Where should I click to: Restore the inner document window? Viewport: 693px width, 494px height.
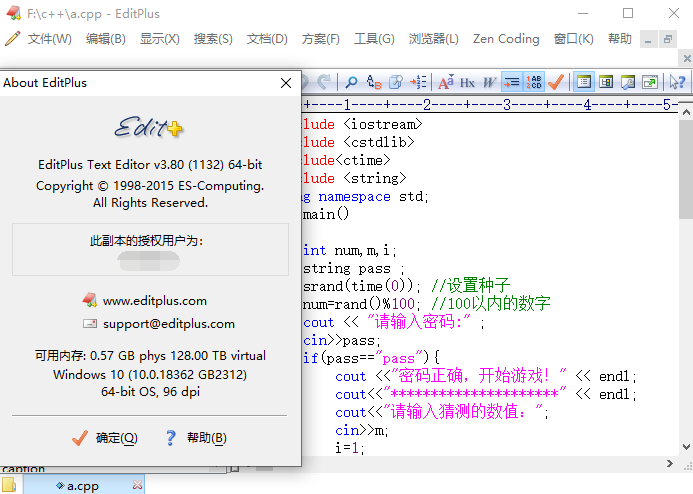(x=668, y=40)
